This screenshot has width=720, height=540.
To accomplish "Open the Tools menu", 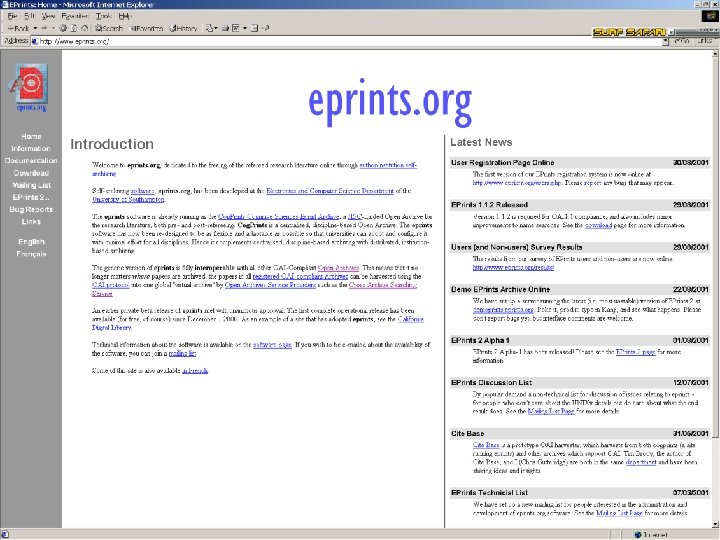I will point(104,16).
